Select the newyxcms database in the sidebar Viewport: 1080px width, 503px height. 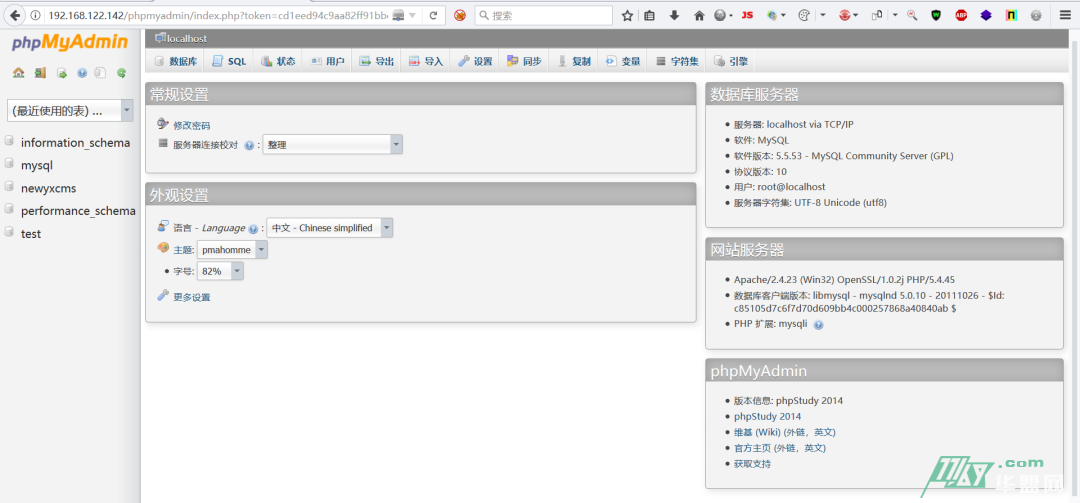click(x=48, y=188)
